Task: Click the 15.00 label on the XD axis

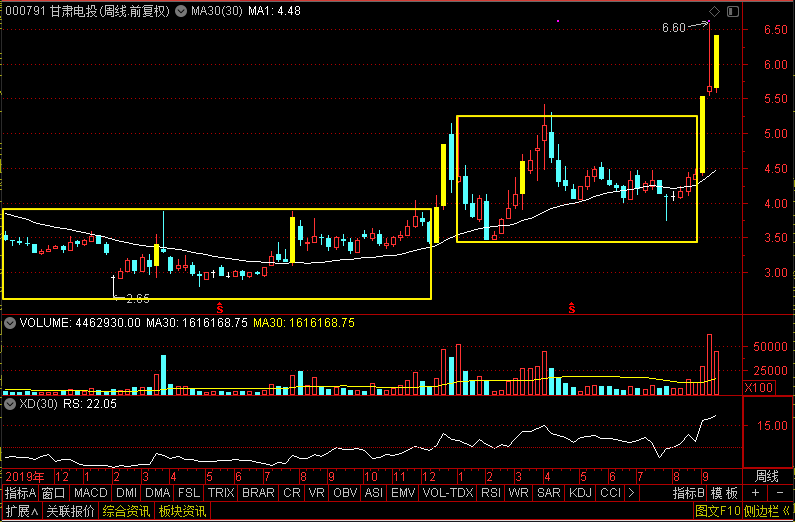Action: (x=773, y=426)
